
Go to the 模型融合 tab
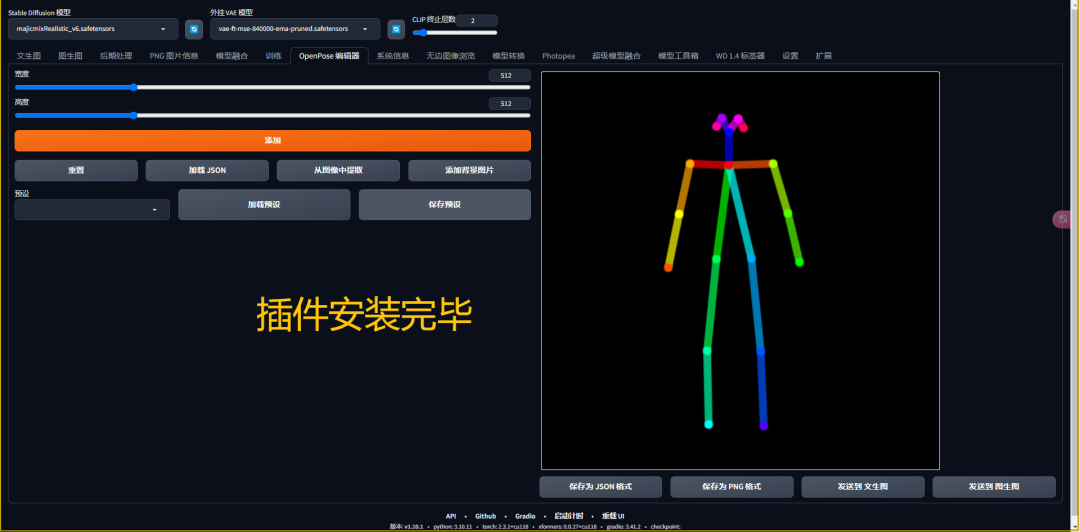[x=231, y=56]
